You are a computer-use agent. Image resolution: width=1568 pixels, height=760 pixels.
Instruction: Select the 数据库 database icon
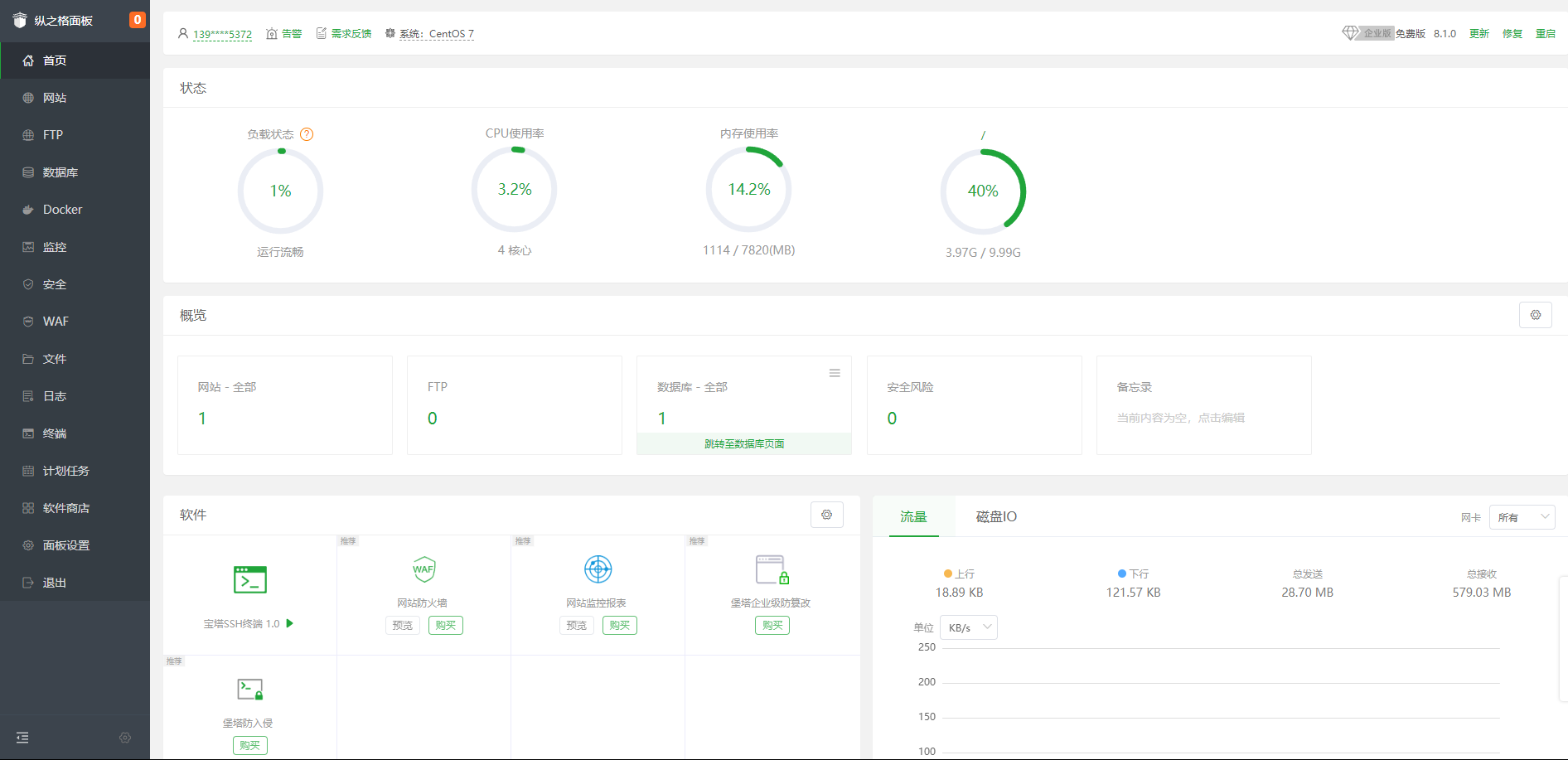[x=28, y=172]
